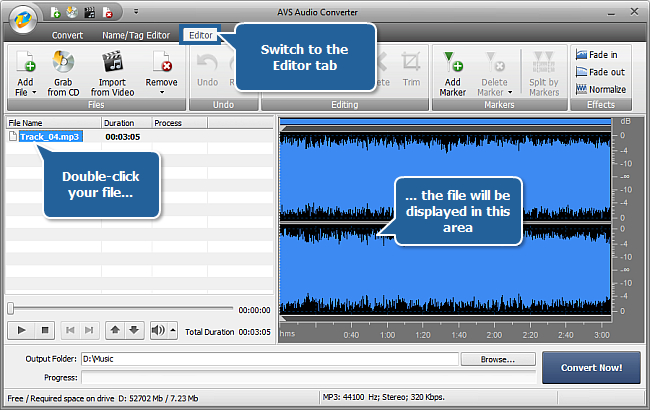Open the Add File dropdown arrow
This screenshot has height=410, width=650.
(34, 92)
